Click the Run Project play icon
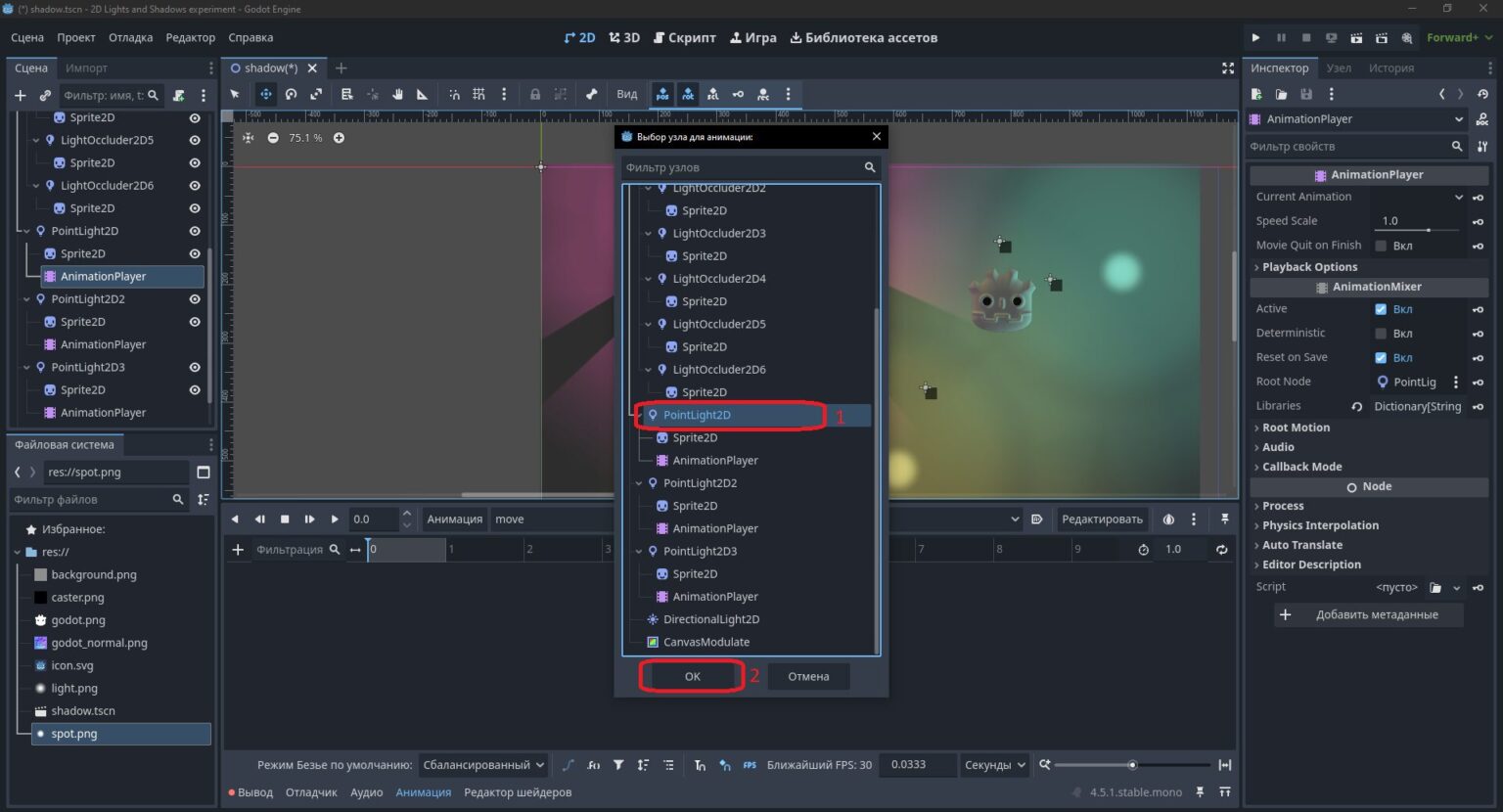The image size is (1503, 812). pos(1255,38)
